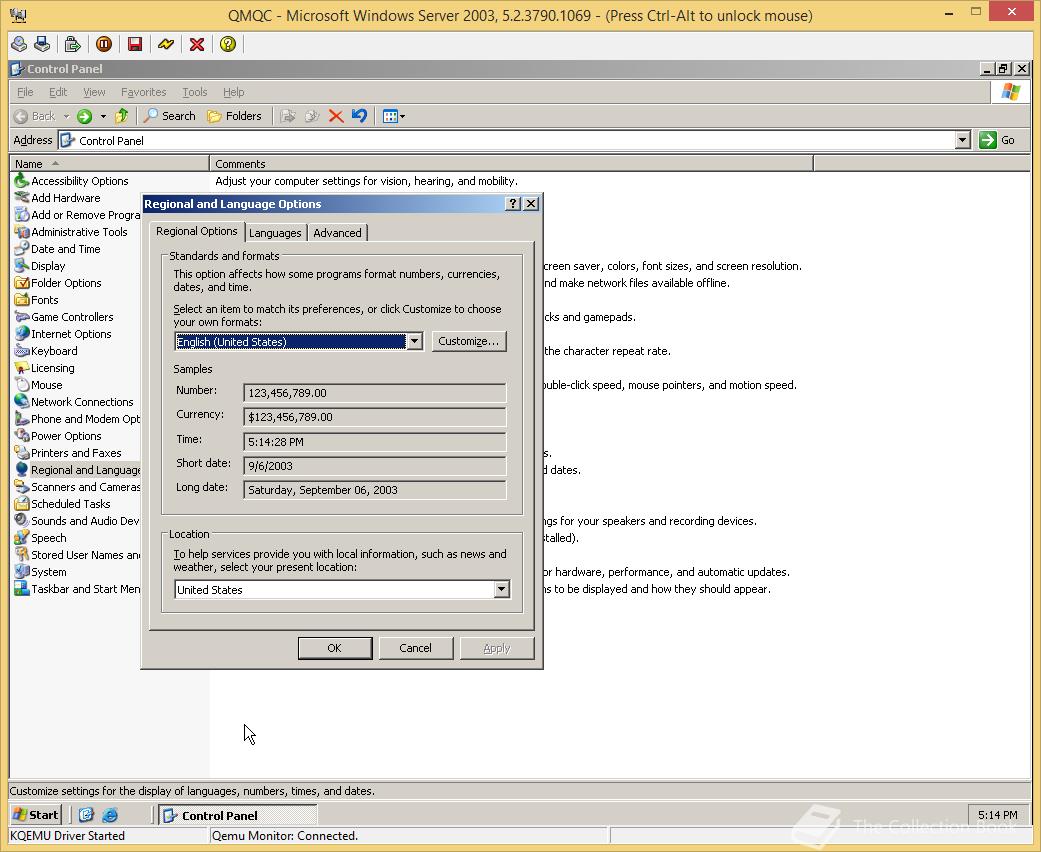Select the Regional Options tab
This screenshot has height=852, width=1041.
[x=197, y=231]
